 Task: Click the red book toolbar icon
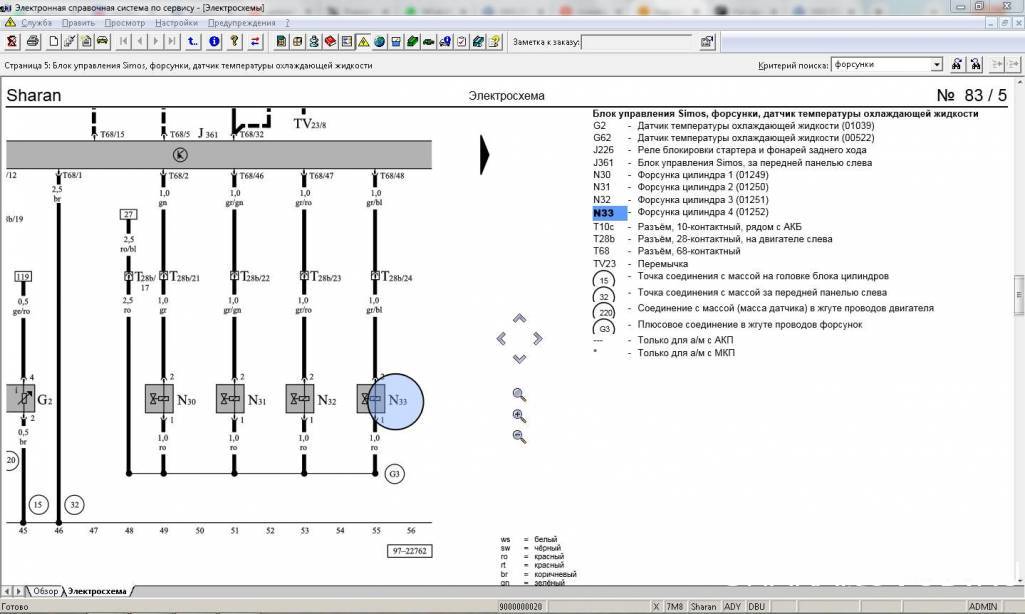pos(330,42)
